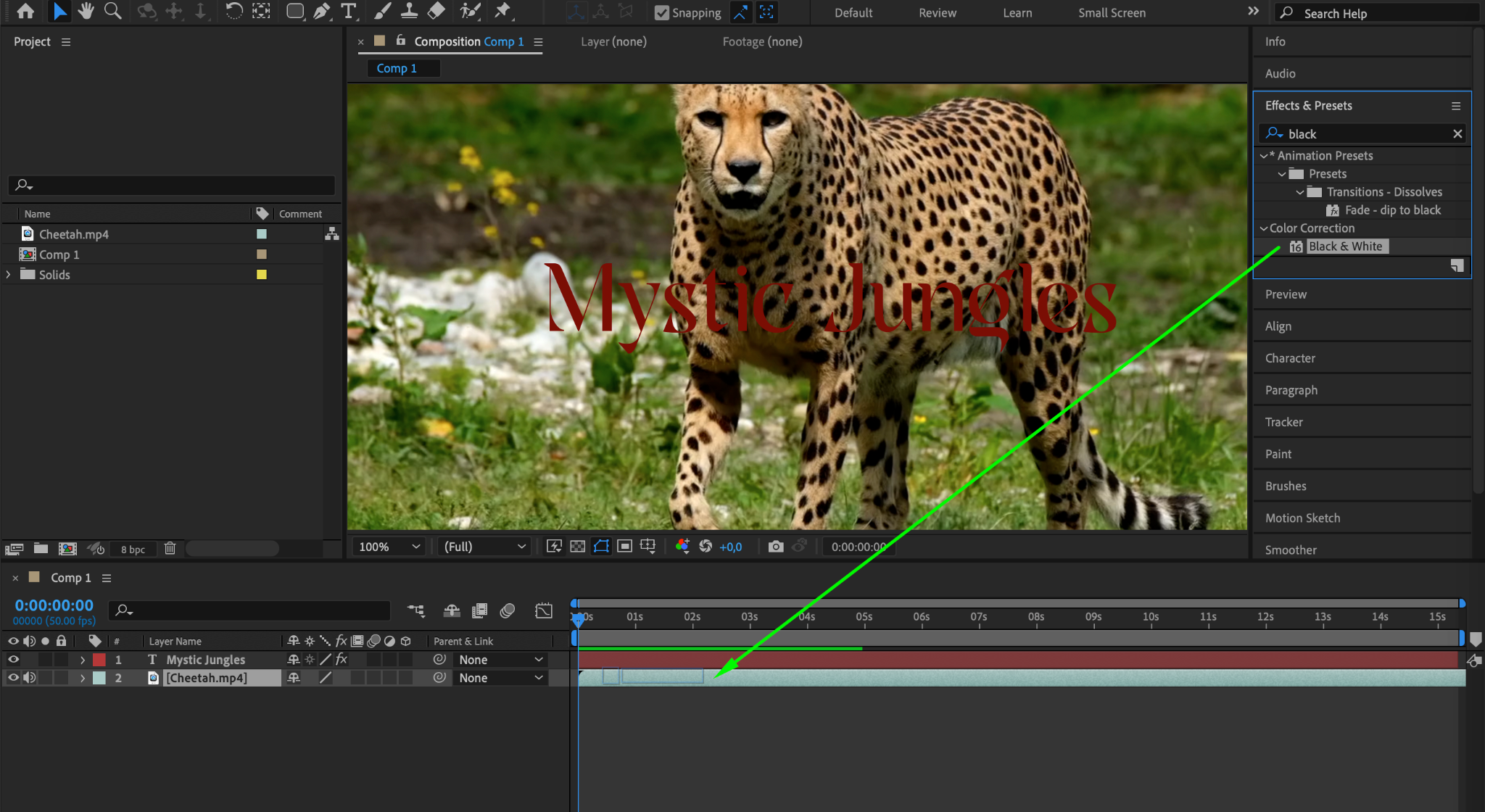Switch to the Review workspace

[x=937, y=13]
